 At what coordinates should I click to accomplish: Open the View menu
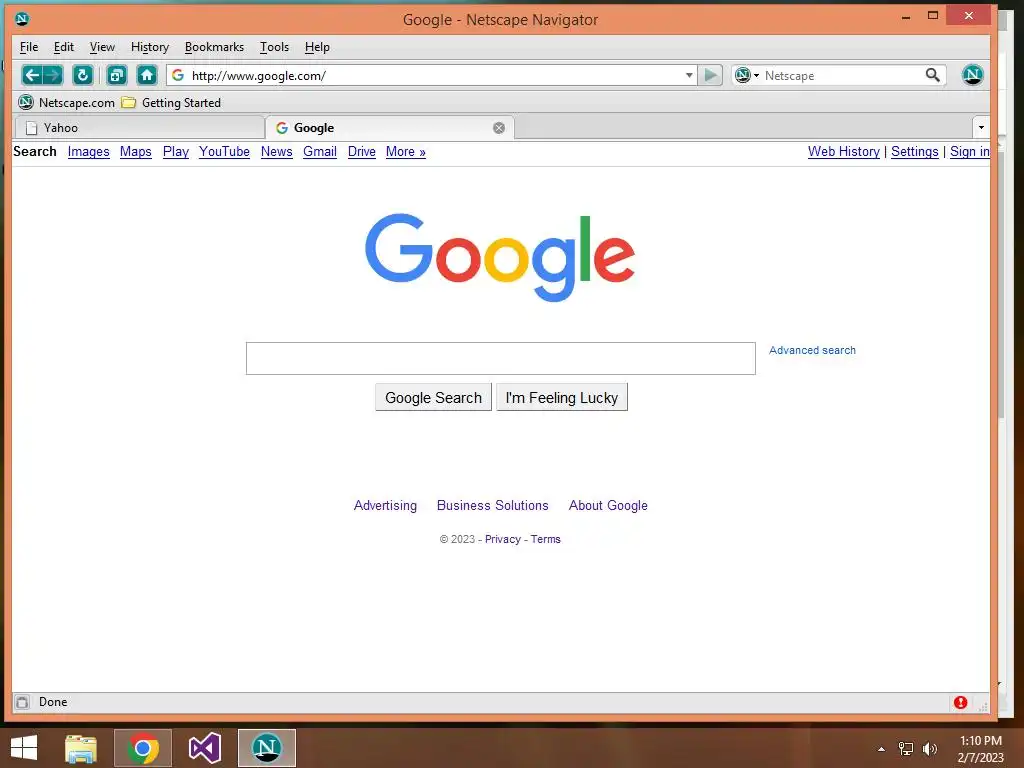click(x=102, y=47)
